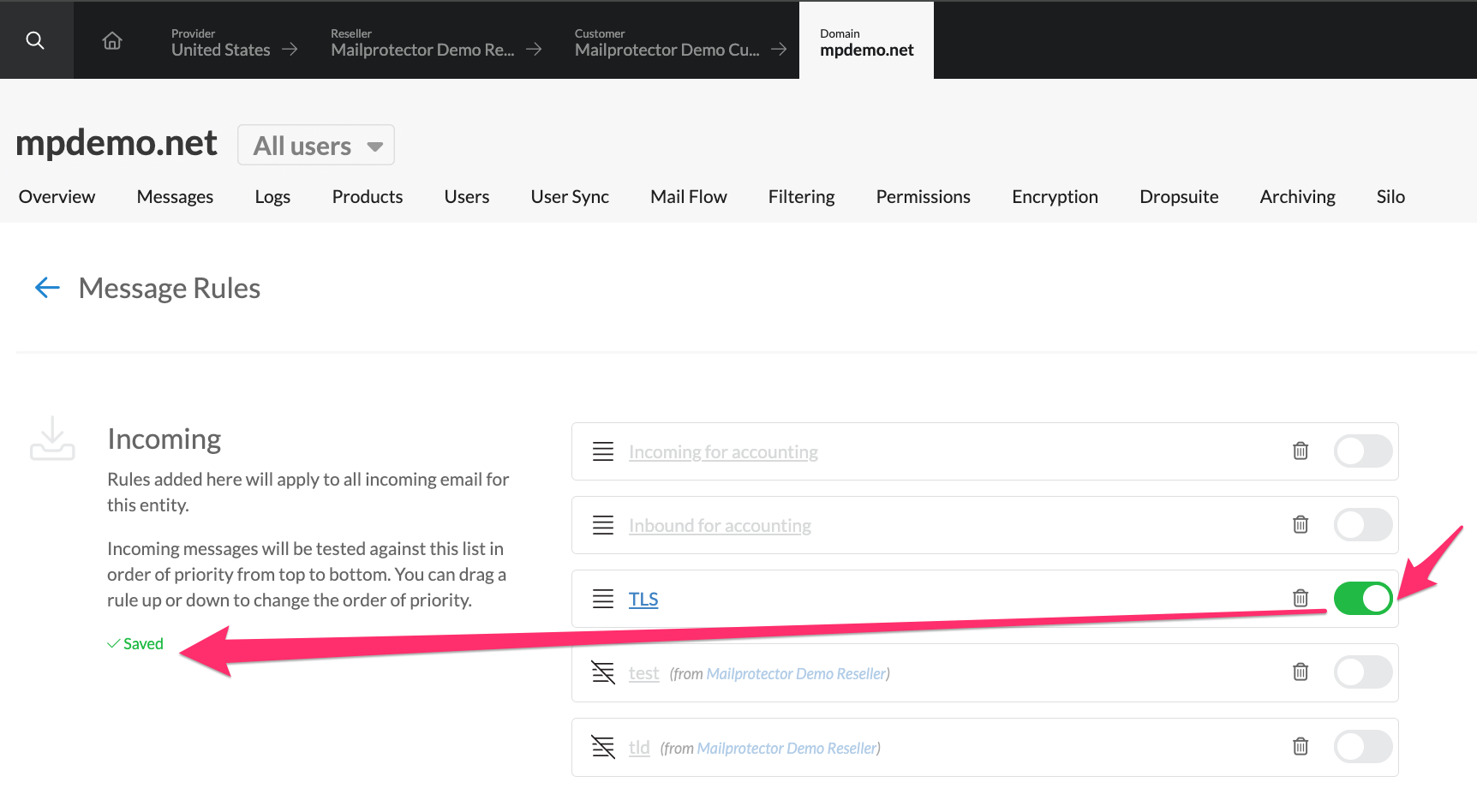This screenshot has width=1477, height=812.
Task: Click the home icon in the breadcrumb bar
Action: click(x=111, y=39)
